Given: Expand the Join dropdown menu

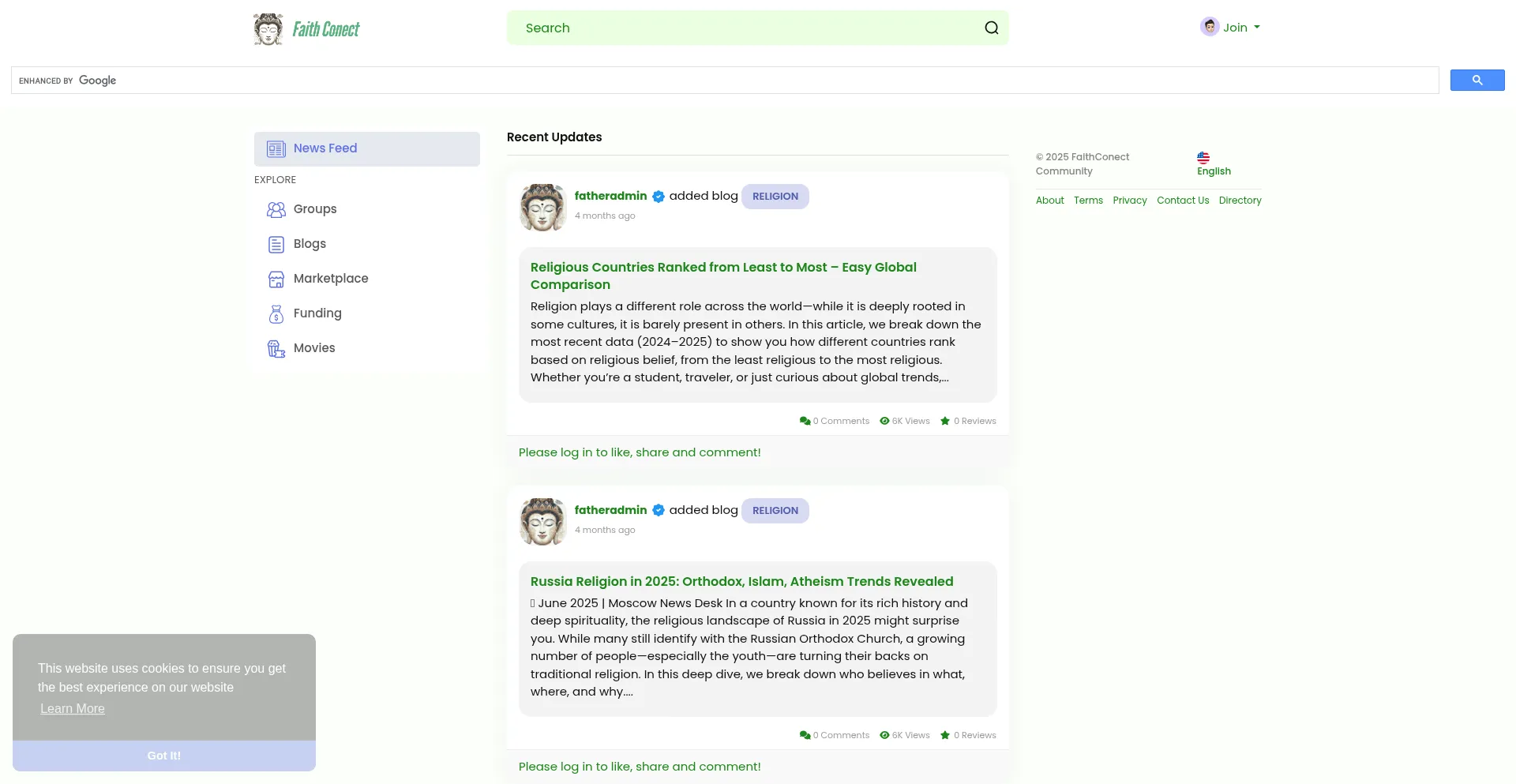Looking at the screenshot, I should click(1230, 28).
